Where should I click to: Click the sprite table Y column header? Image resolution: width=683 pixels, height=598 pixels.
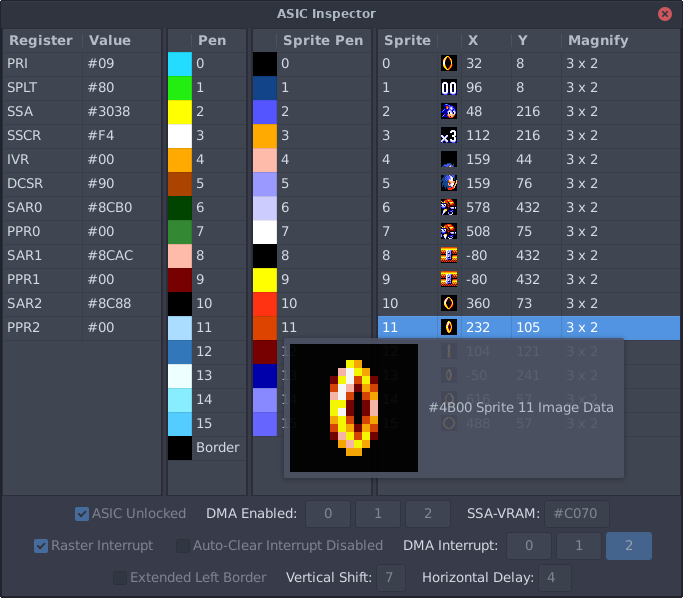click(x=536, y=41)
